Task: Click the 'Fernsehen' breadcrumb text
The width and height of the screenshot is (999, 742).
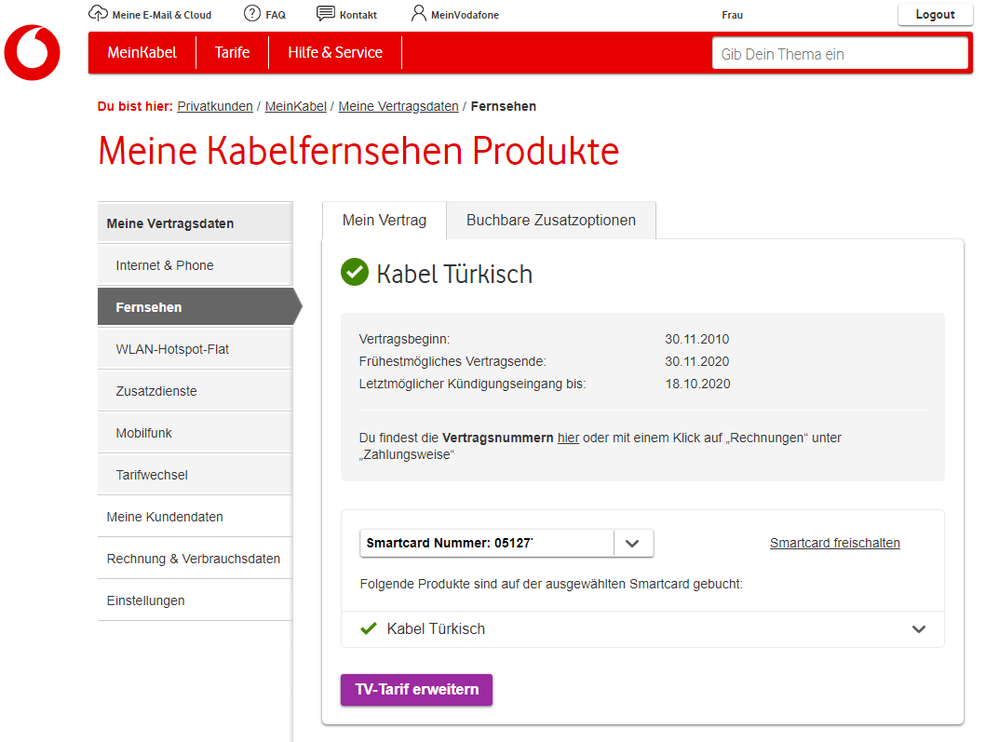Action: (x=503, y=106)
